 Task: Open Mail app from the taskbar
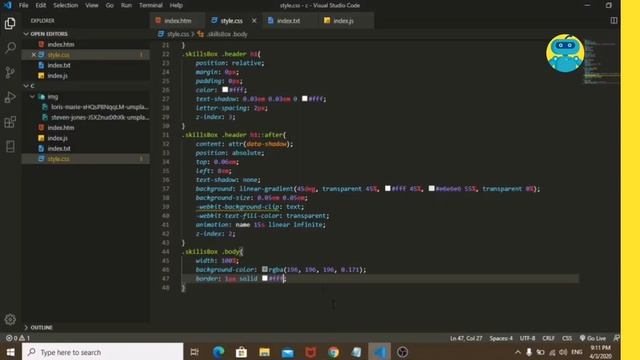point(288,352)
